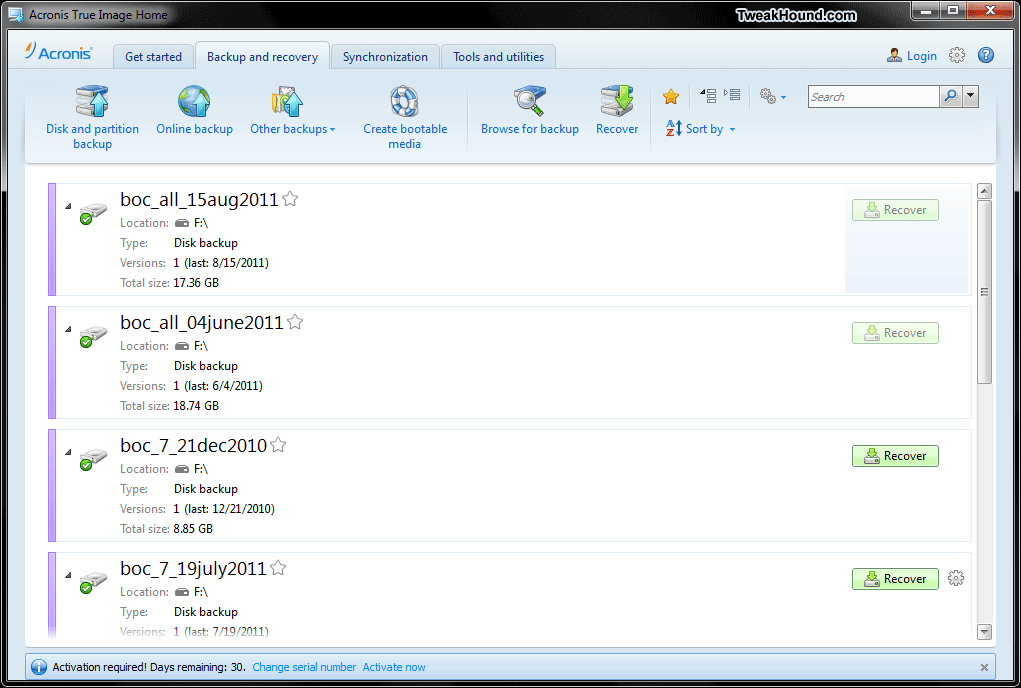Mark boc_all_04june2011 as favorite
The height and width of the screenshot is (688, 1021).
pos(295,322)
